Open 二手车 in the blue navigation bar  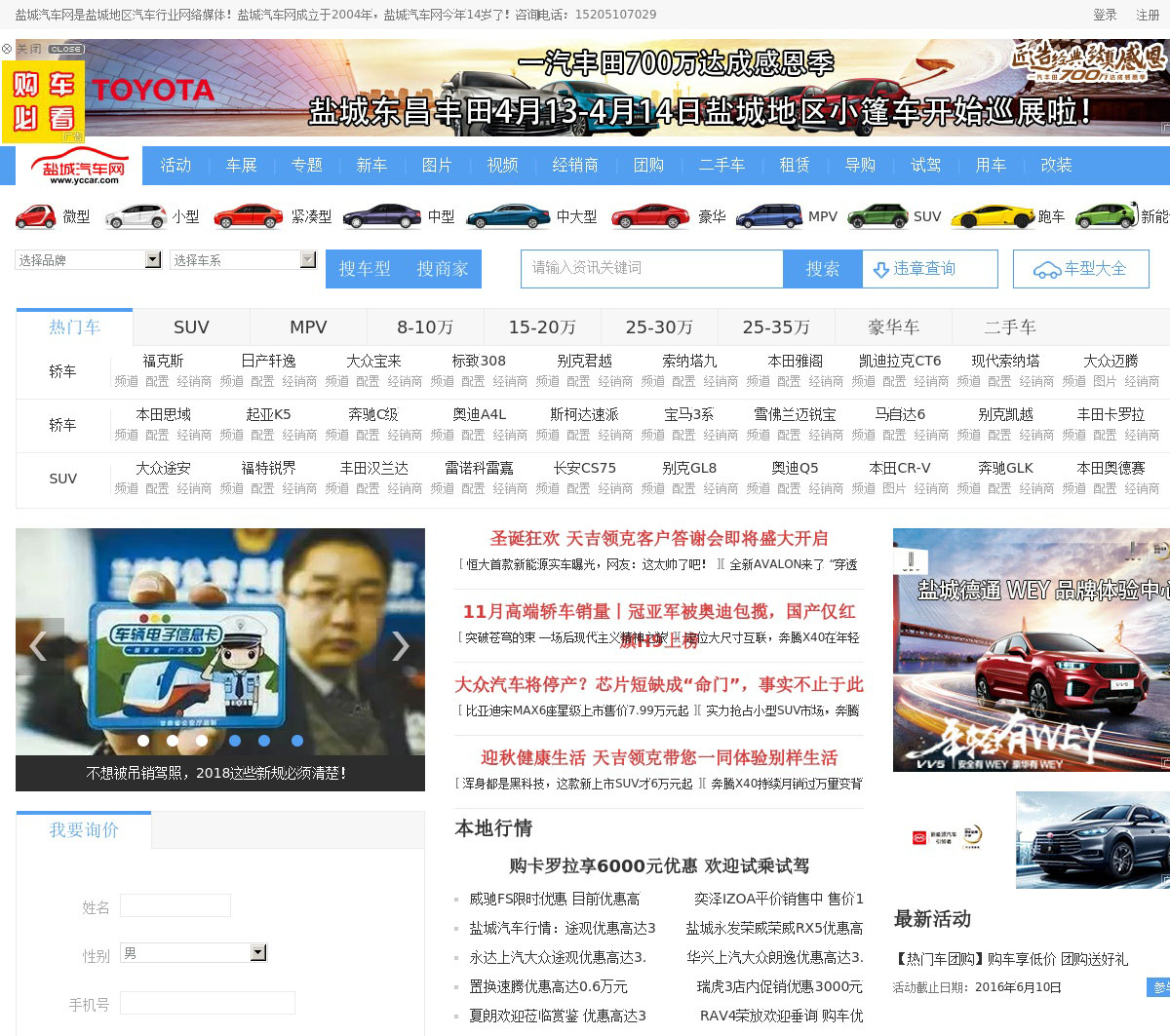721,166
